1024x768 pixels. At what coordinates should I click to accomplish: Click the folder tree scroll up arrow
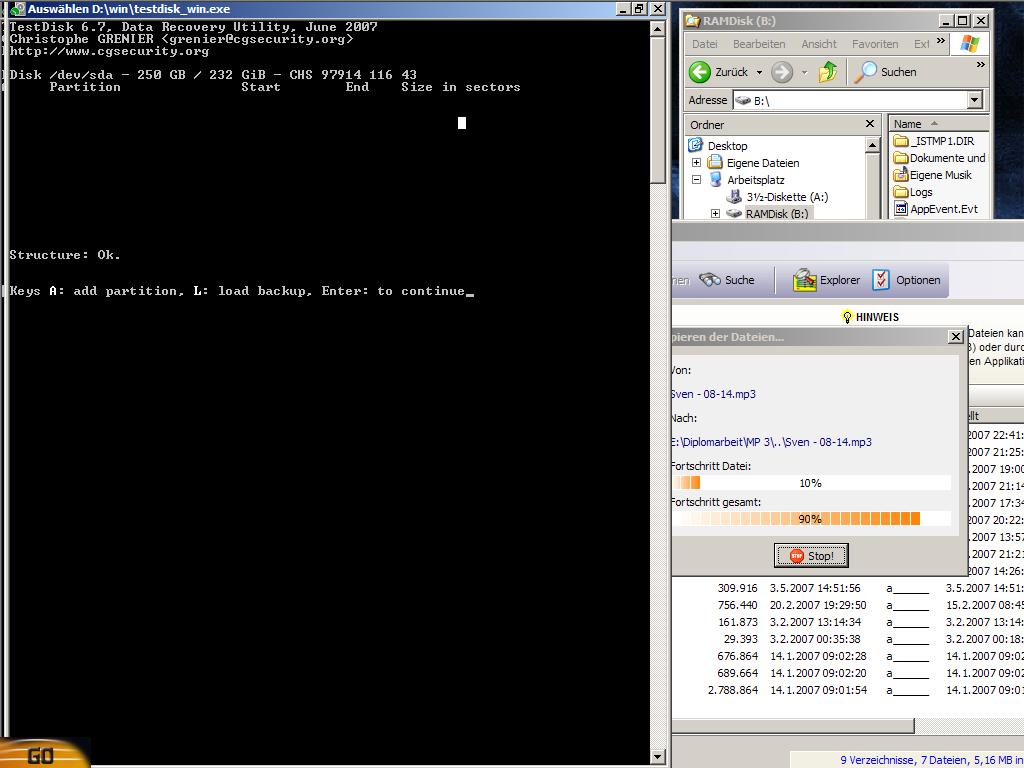(872, 145)
